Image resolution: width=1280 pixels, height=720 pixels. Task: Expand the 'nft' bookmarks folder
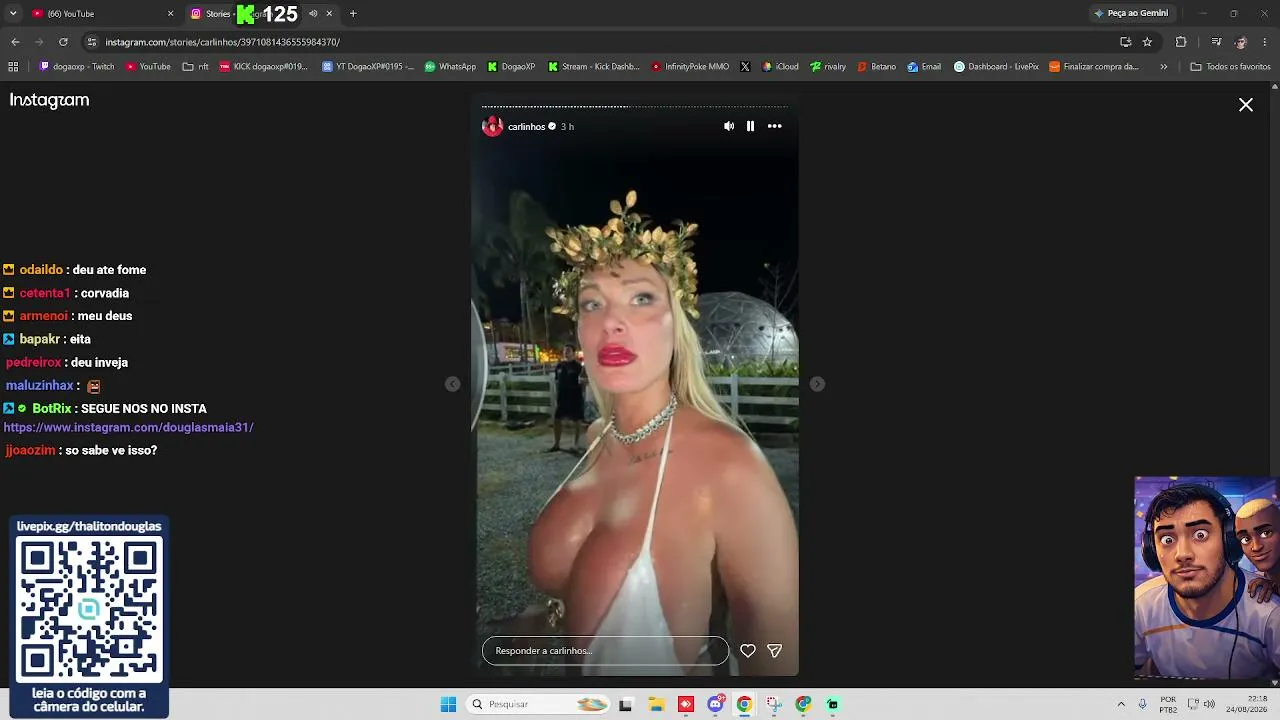pyautogui.click(x=196, y=67)
